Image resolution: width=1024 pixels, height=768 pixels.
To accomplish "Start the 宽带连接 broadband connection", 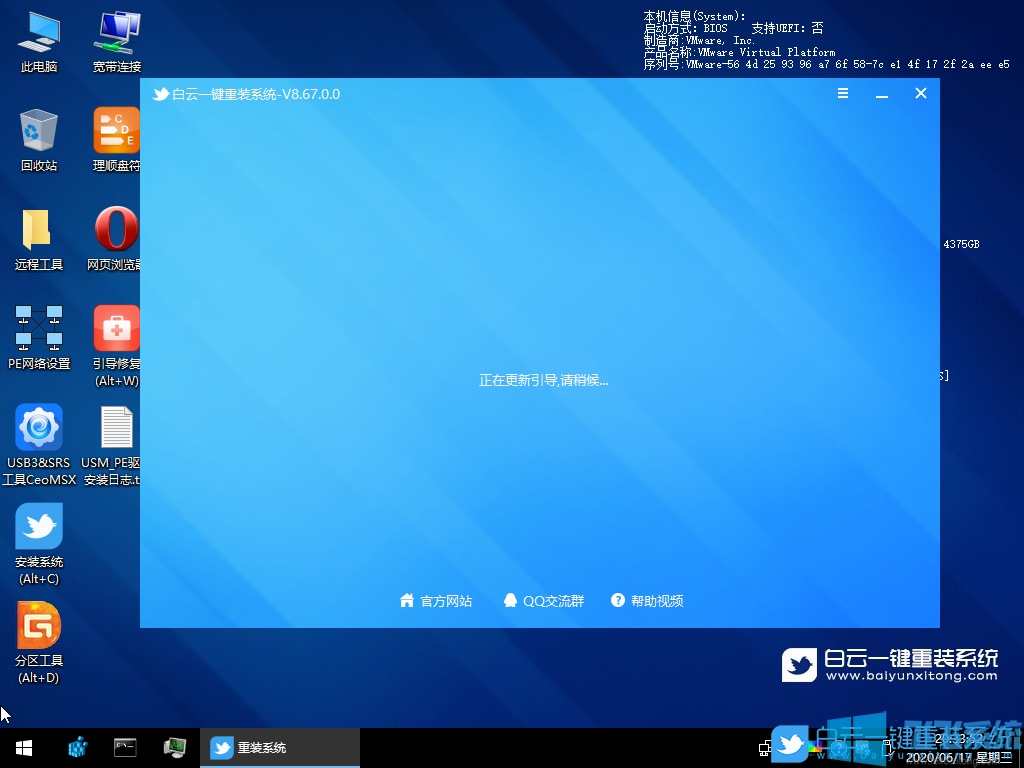I will (115, 30).
